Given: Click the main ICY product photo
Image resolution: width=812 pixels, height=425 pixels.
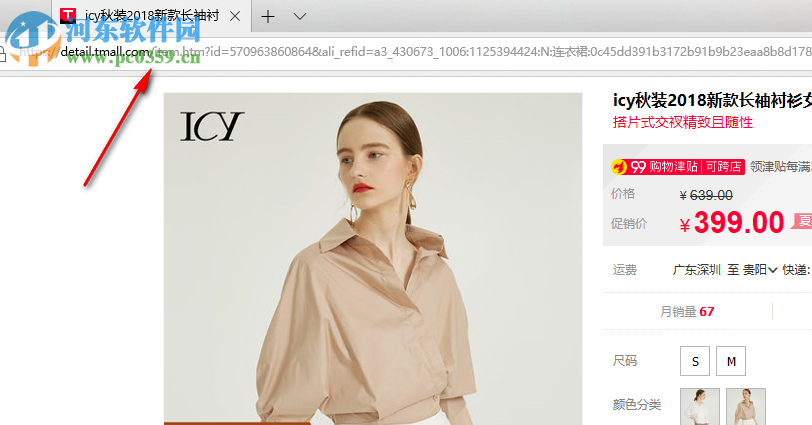Looking at the screenshot, I should (x=373, y=259).
